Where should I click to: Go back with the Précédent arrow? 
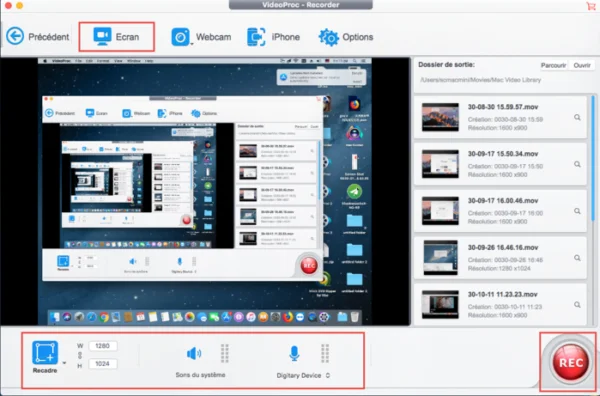(15, 36)
